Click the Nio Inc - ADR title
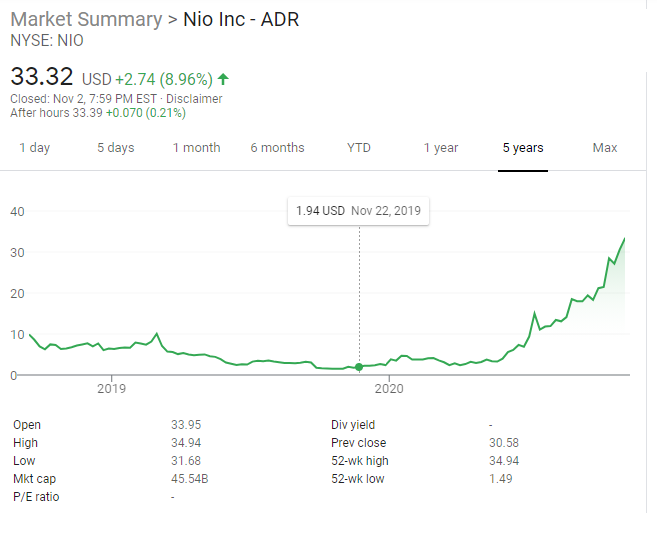The image size is (664, 550). 241,20
